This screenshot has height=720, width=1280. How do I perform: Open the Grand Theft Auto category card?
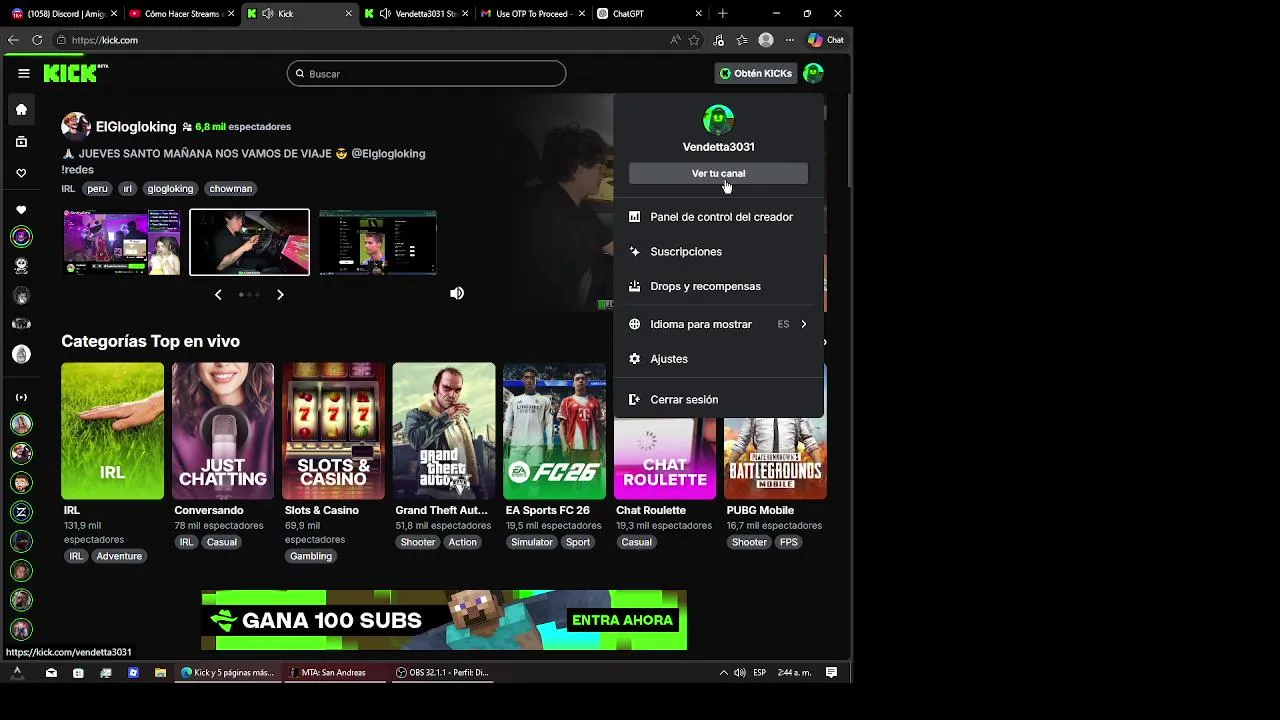point(444,431)
